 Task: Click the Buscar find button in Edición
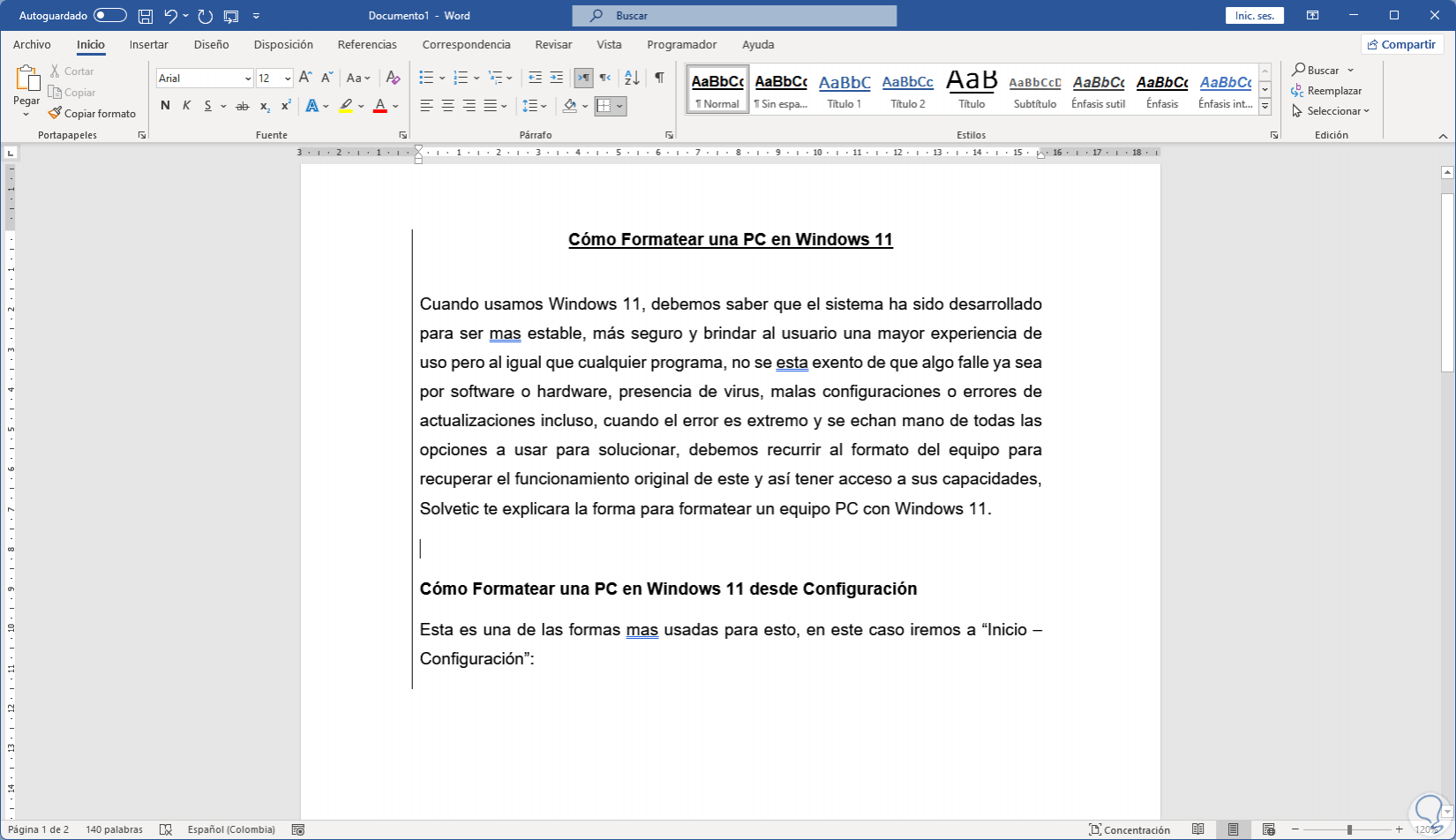(x=1316, y=70)
